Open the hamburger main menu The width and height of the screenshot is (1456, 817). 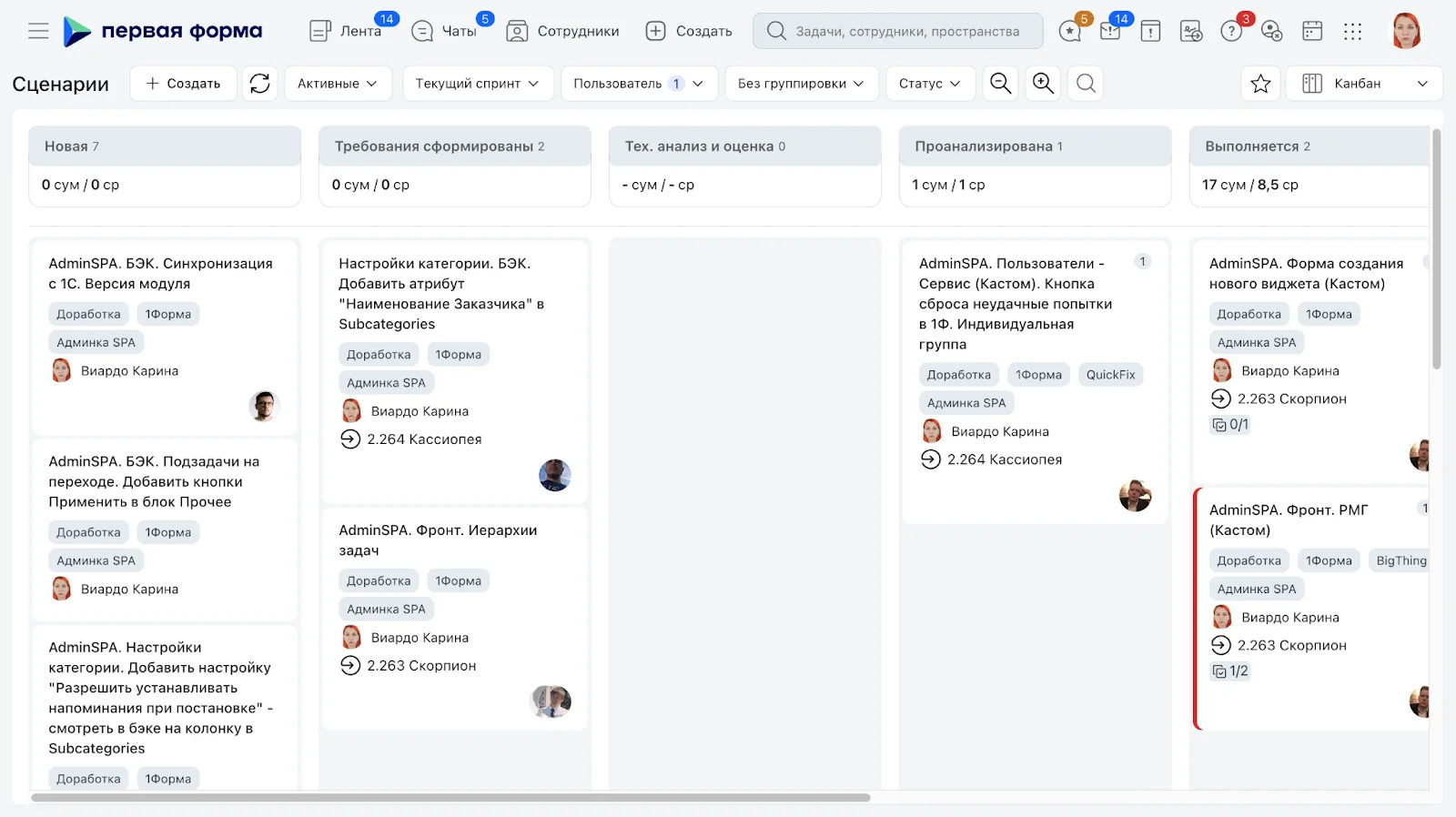click(x=38, y=31)
